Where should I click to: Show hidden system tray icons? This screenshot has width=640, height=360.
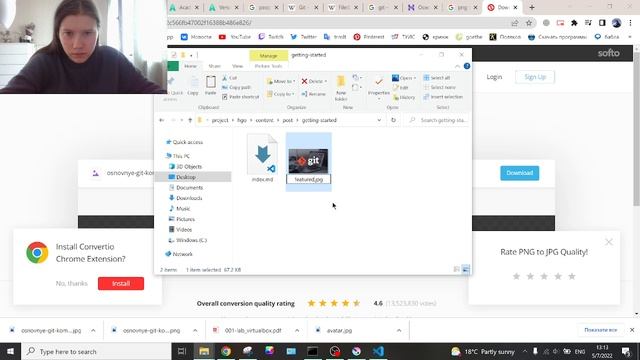[524, 351]
